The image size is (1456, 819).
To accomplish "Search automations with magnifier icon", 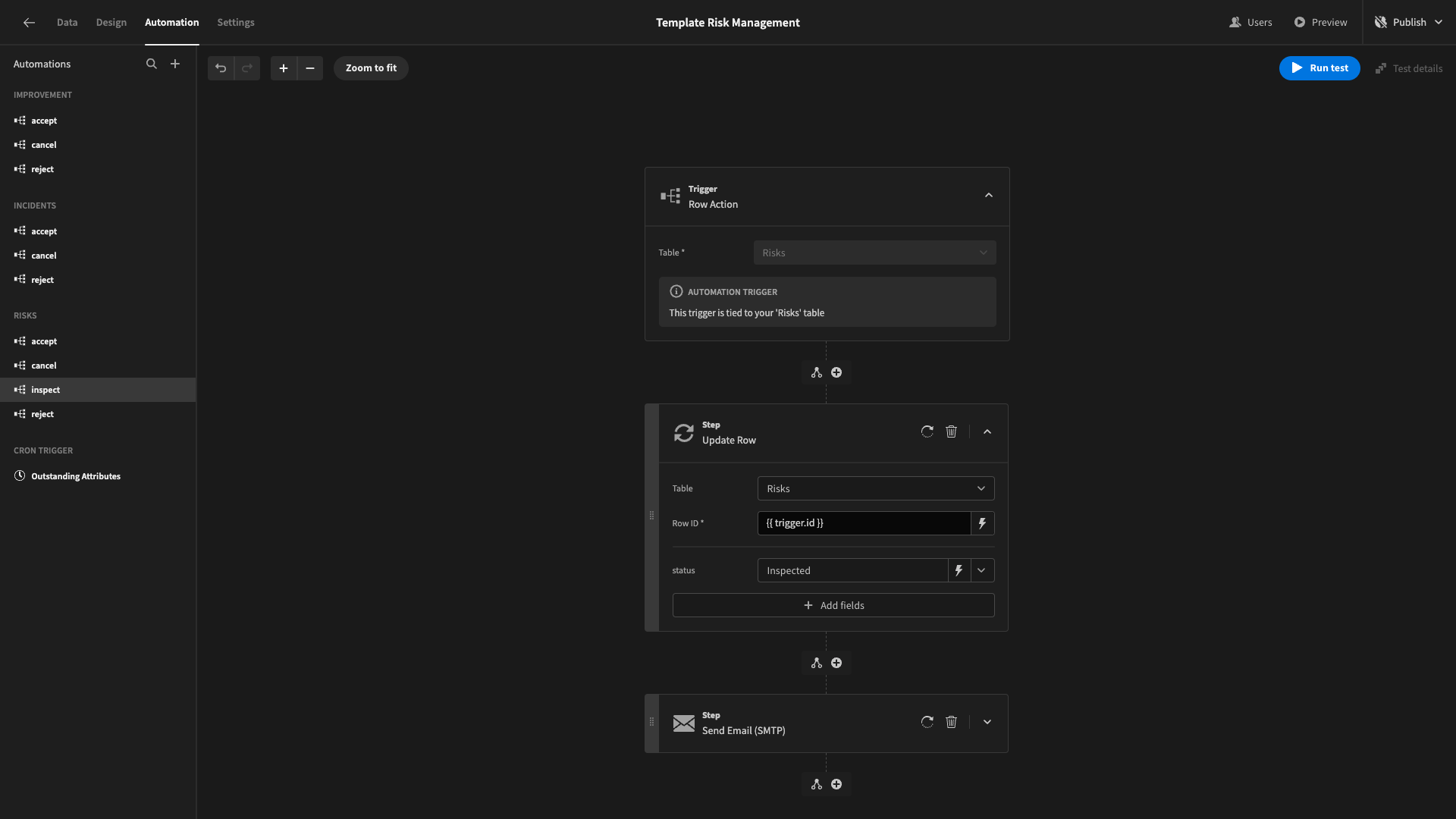I will (152, 64).
